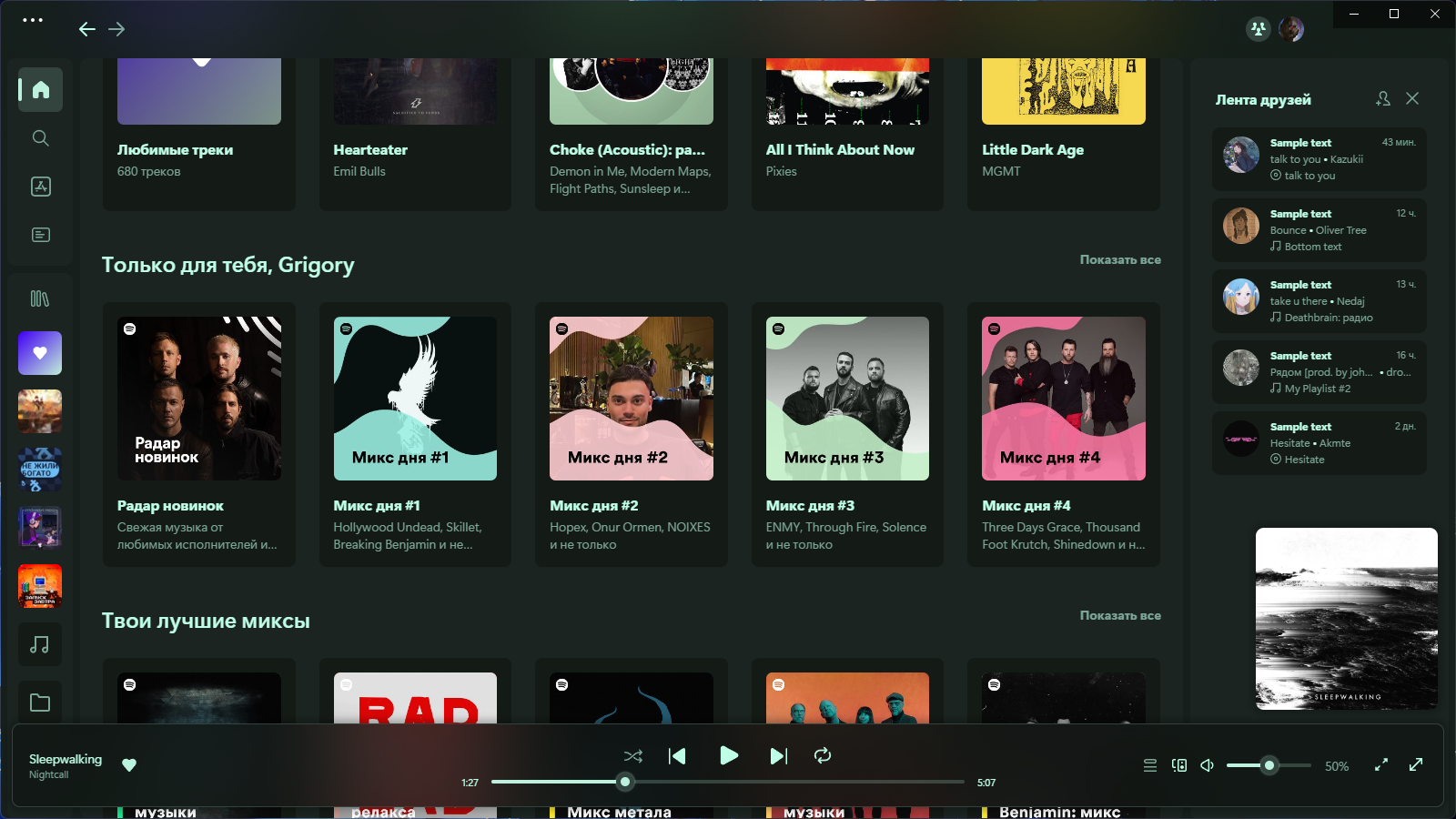Screen dimensions: 1456x819
Task: Click MGMT artist name
Action: click(1001, 171)
